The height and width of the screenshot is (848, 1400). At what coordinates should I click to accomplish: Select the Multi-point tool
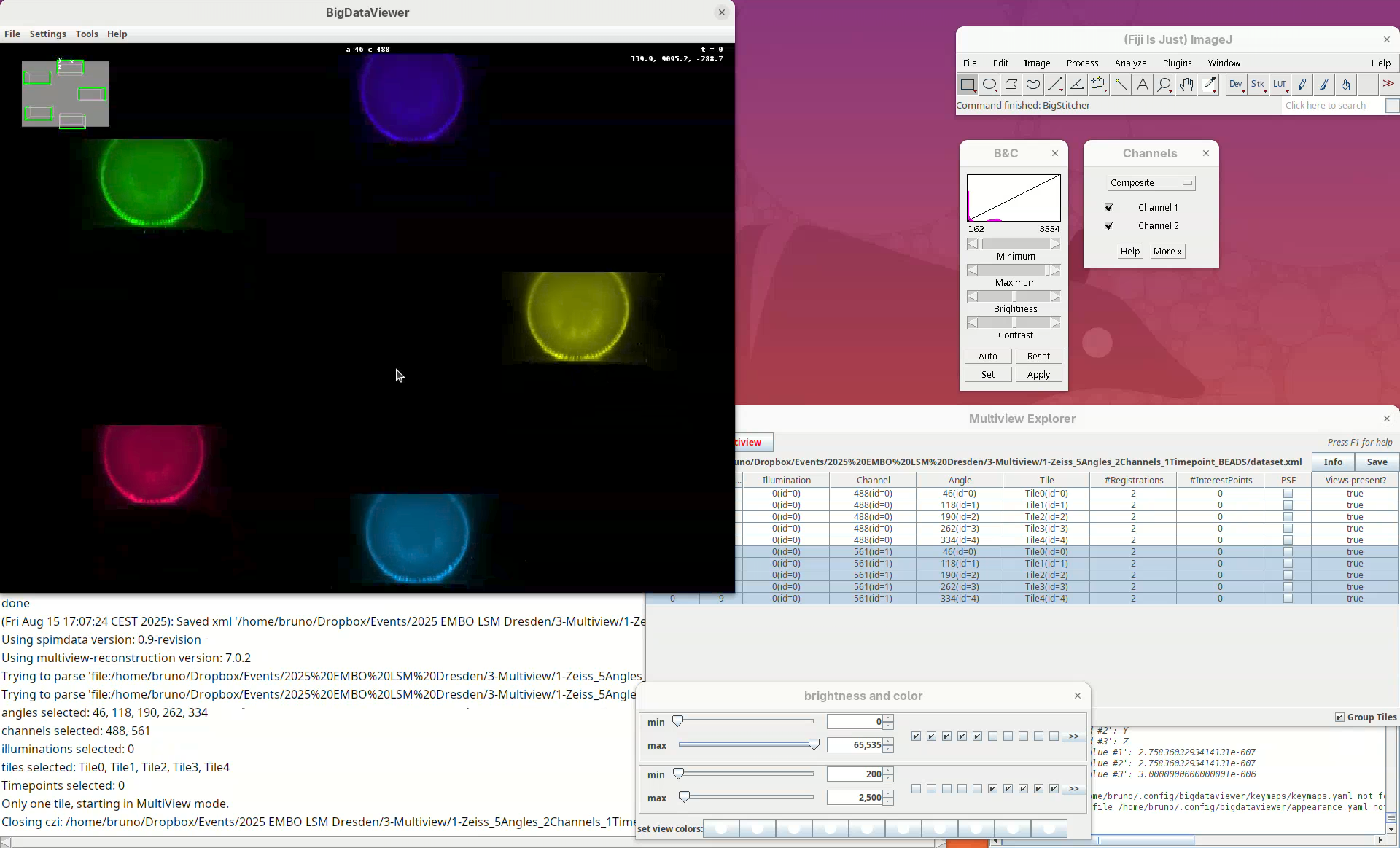pyautogui.click(x=1099, y=85)
